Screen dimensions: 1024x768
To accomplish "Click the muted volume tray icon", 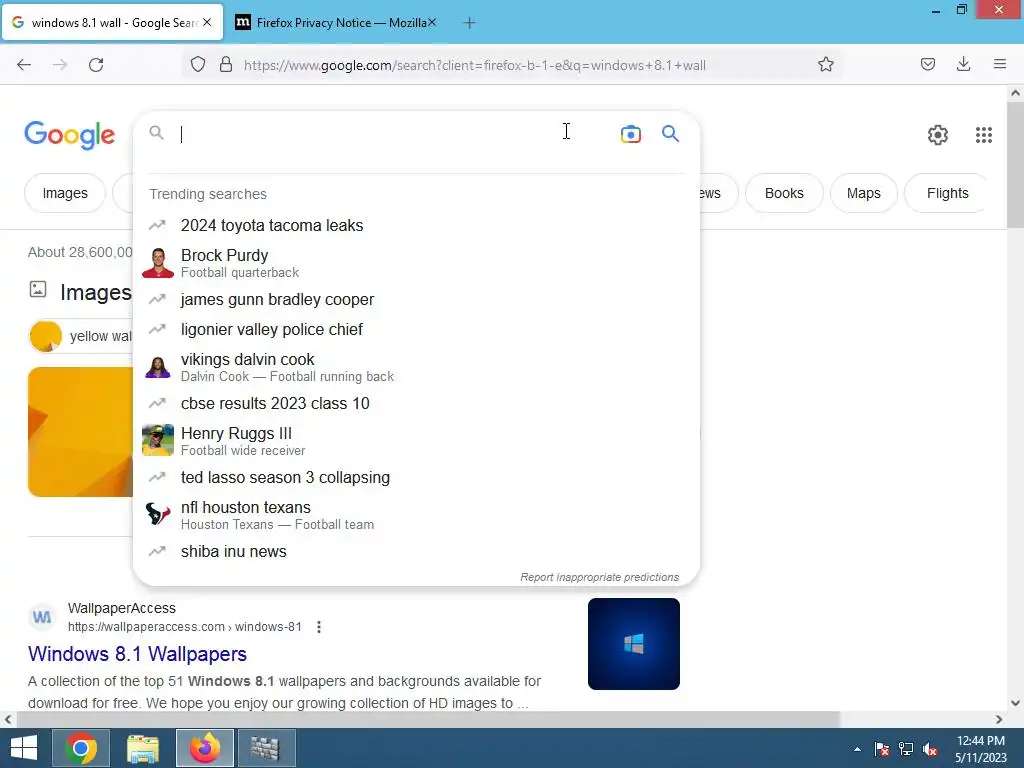I will [930, 749].
